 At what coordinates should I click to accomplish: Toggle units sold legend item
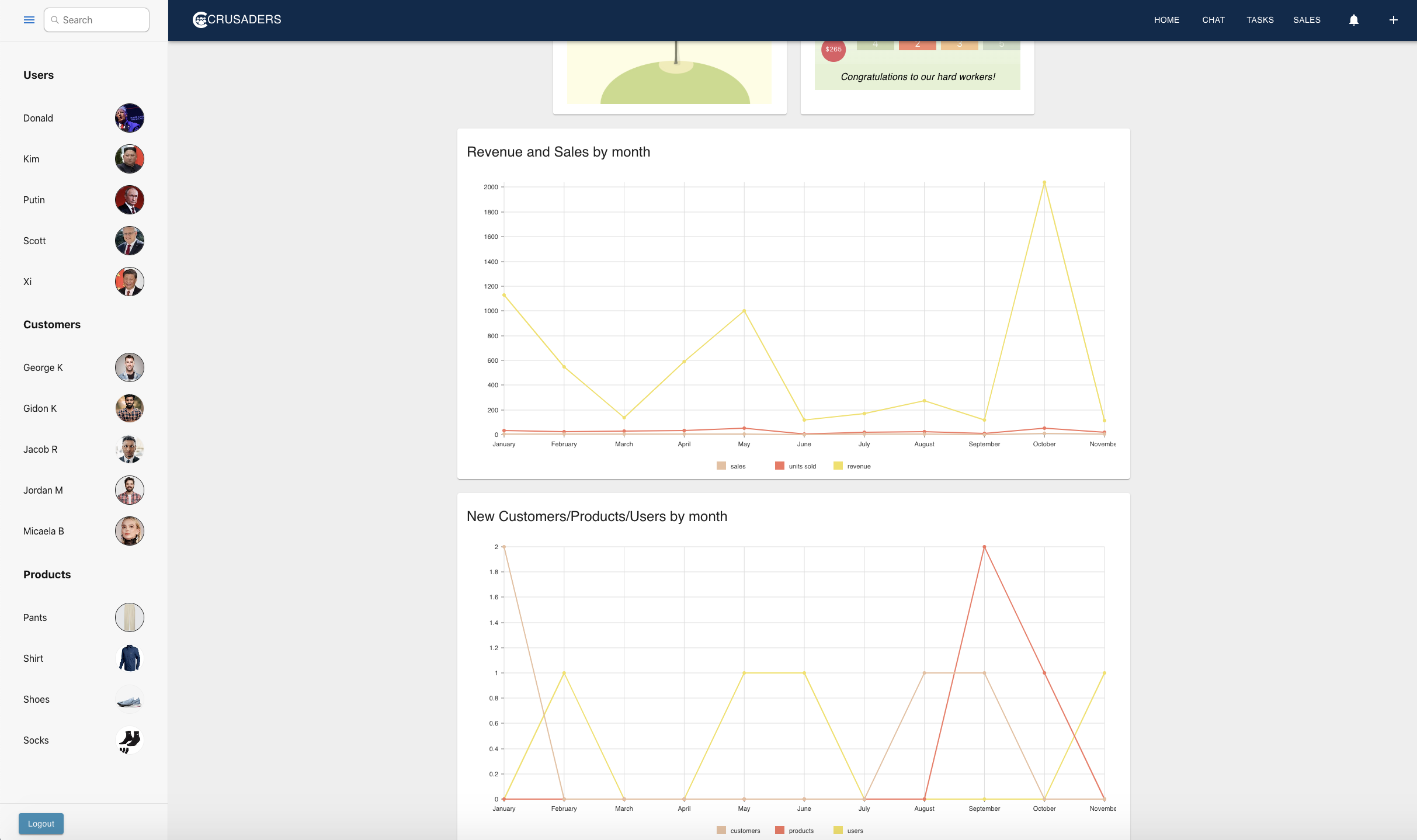point(796,466)
